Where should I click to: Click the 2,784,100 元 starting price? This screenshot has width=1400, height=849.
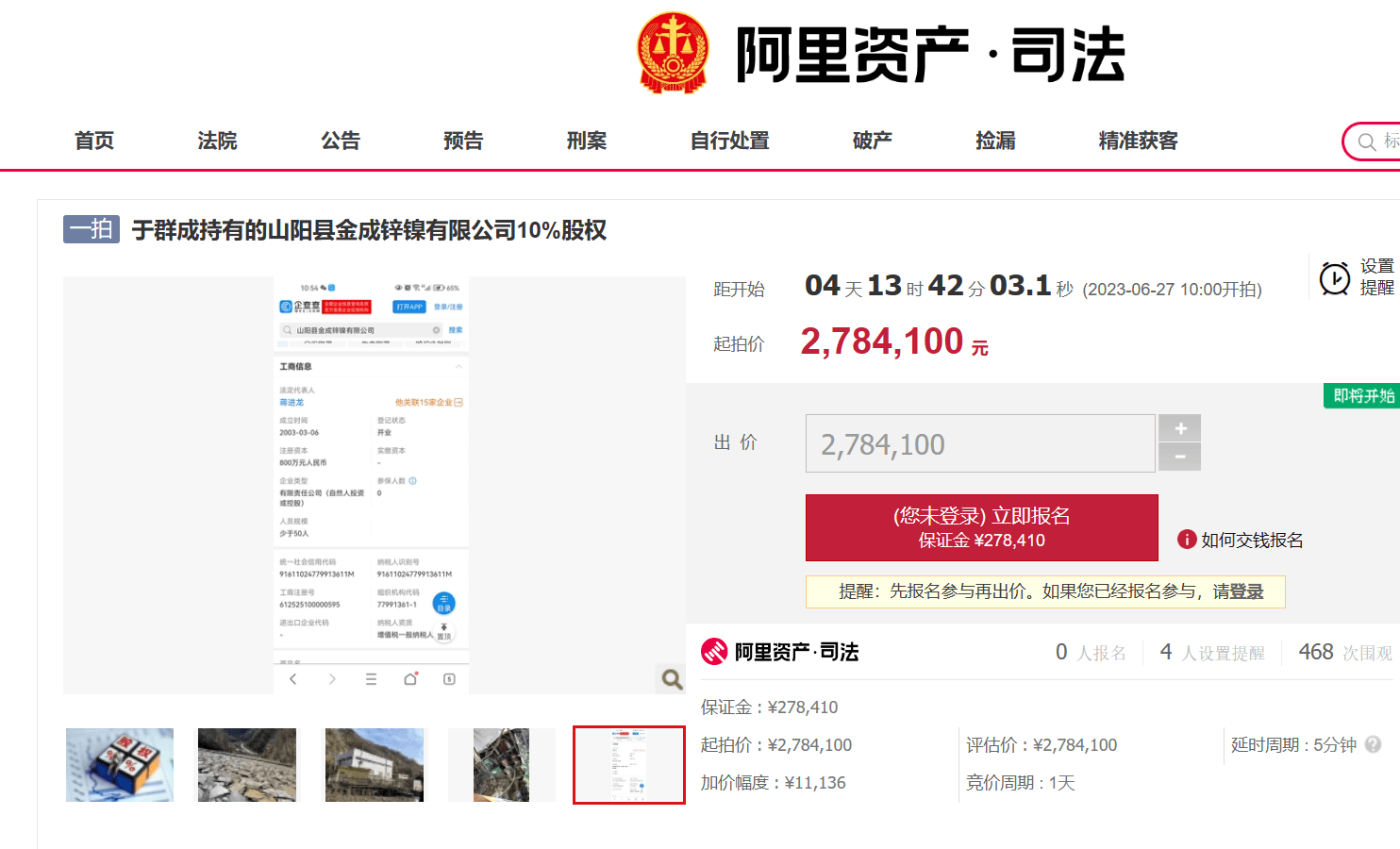coord(894,341)
